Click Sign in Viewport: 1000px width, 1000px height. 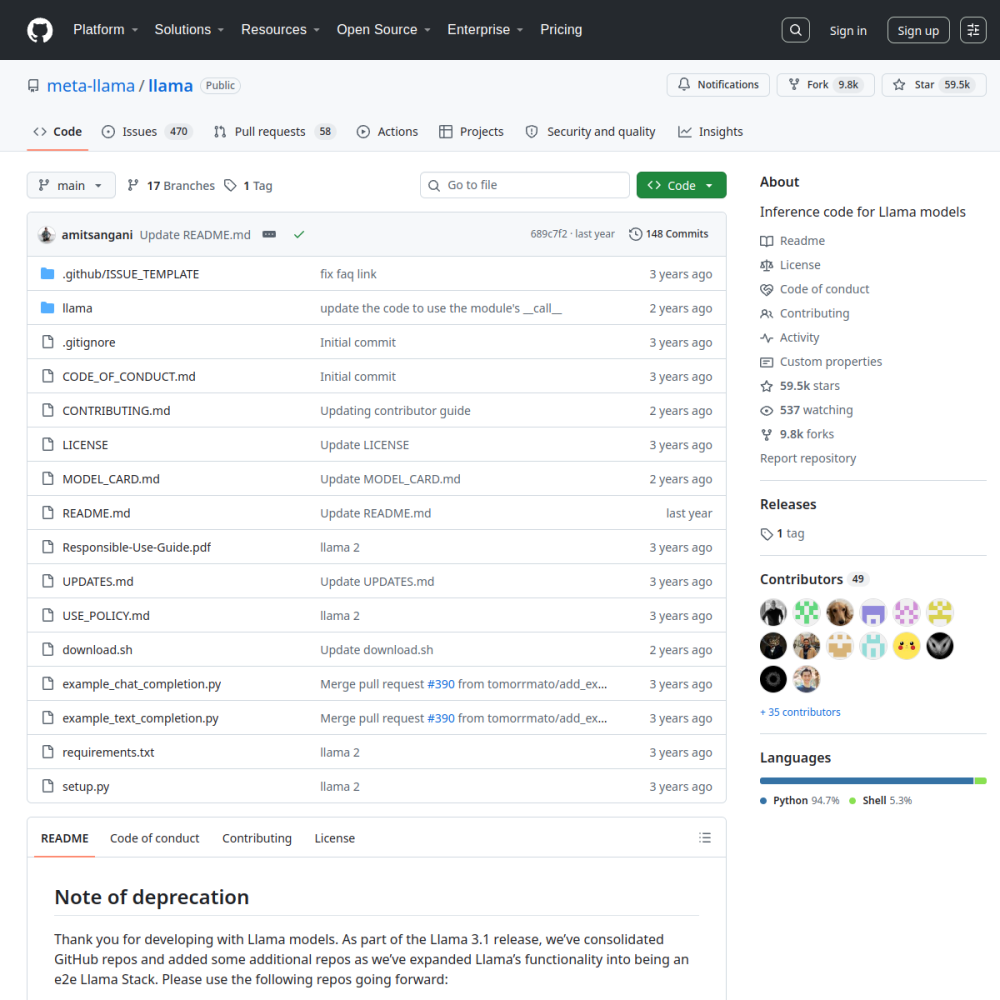tap(848, 30)
